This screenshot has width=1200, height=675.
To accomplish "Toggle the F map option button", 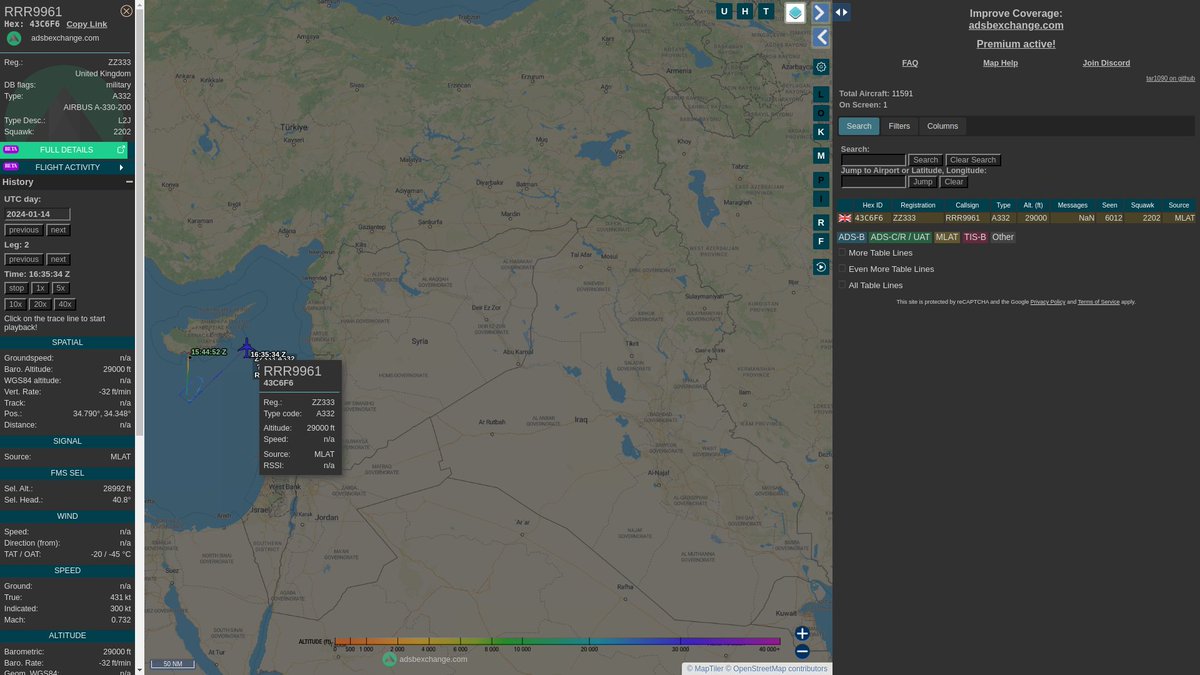I will point(821,241).
